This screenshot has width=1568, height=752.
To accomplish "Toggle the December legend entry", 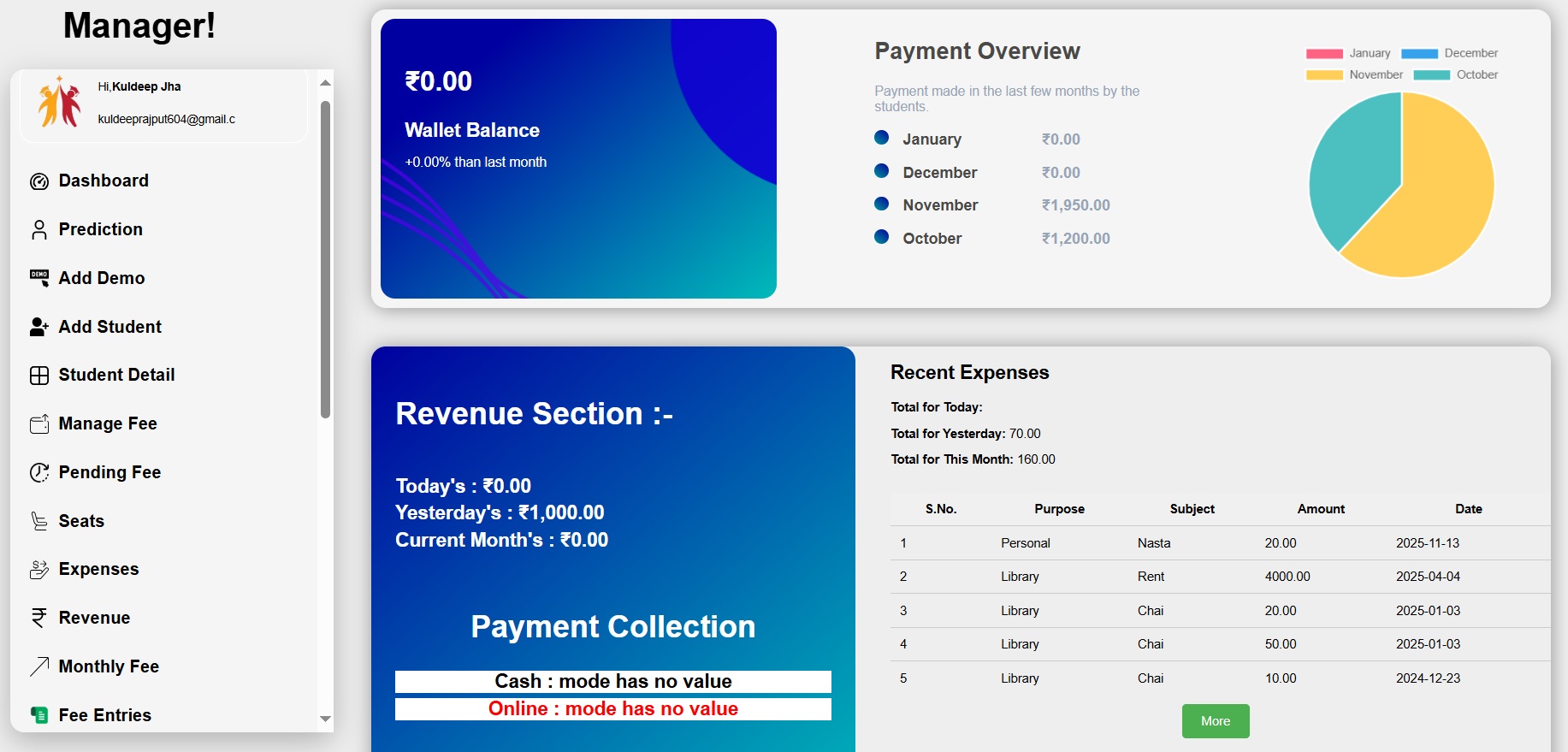I will tap(1449, 54).
